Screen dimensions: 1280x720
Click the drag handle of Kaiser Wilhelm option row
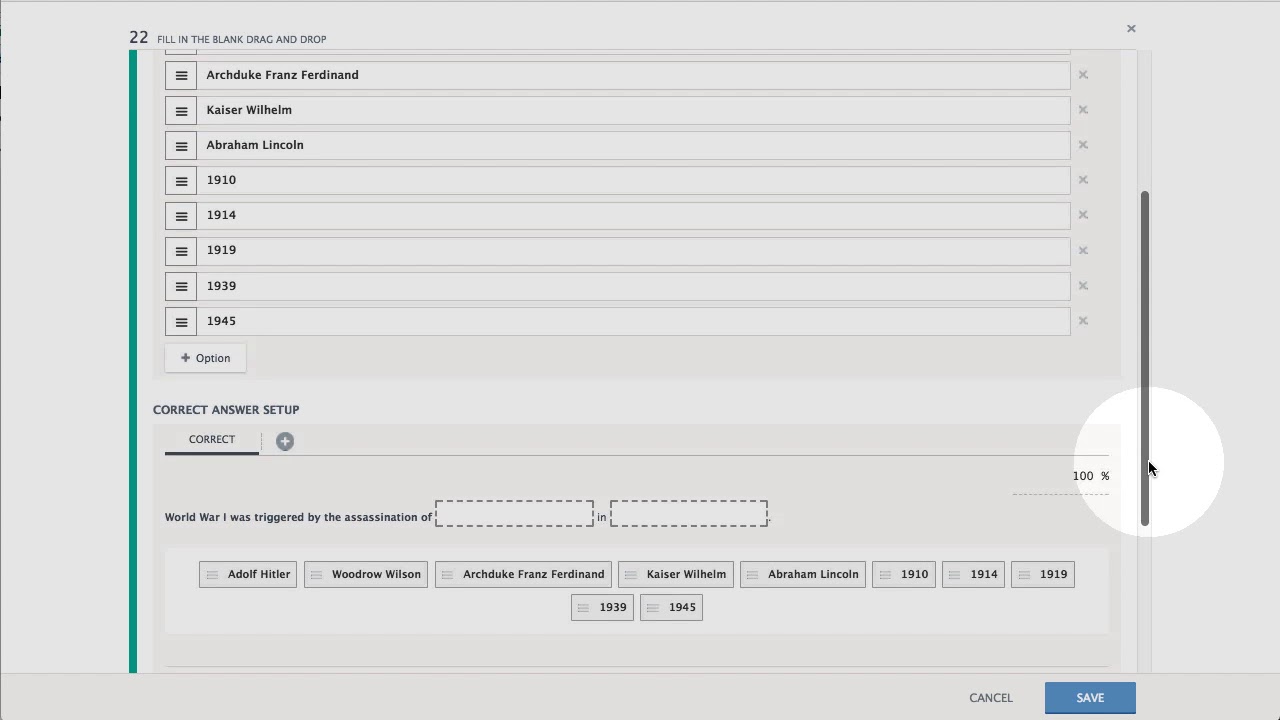(x=181, y=110)
